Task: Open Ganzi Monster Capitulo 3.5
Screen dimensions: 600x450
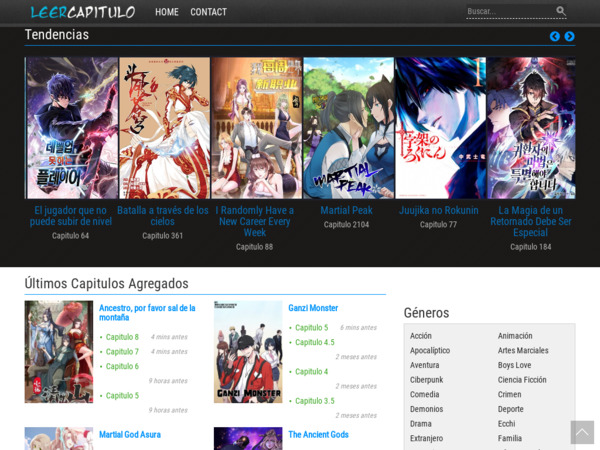Action: 315,401
